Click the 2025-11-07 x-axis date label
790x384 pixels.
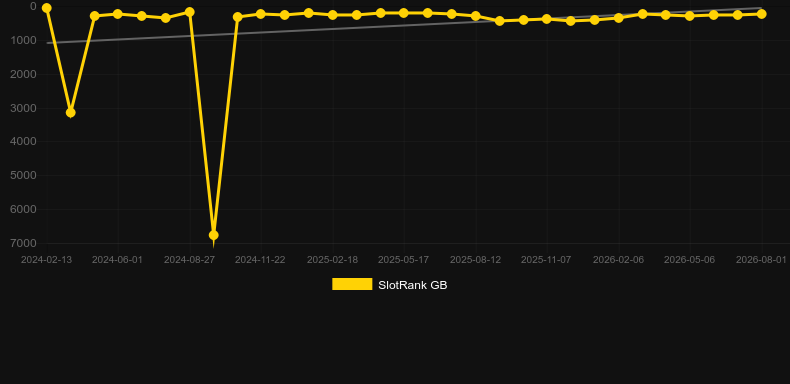tap(546, 260)
